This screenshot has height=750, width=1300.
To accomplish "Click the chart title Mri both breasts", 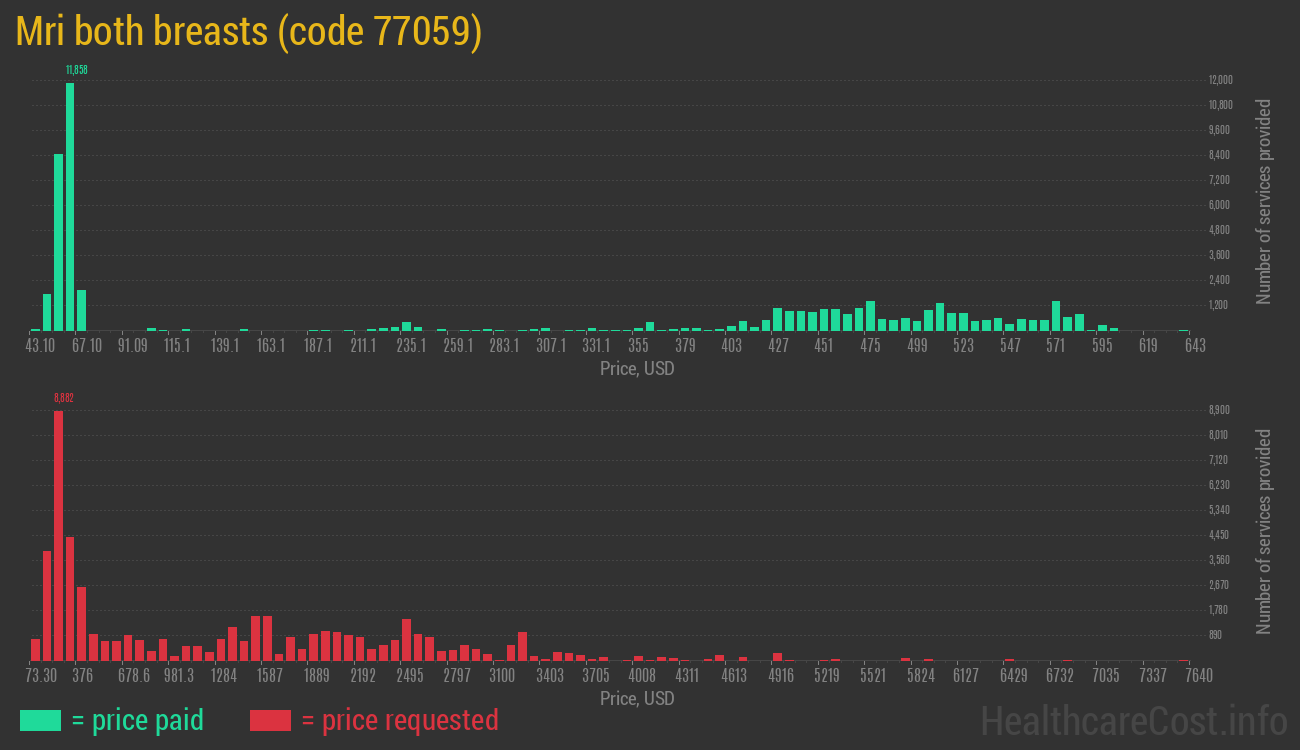I will [248, 32].
